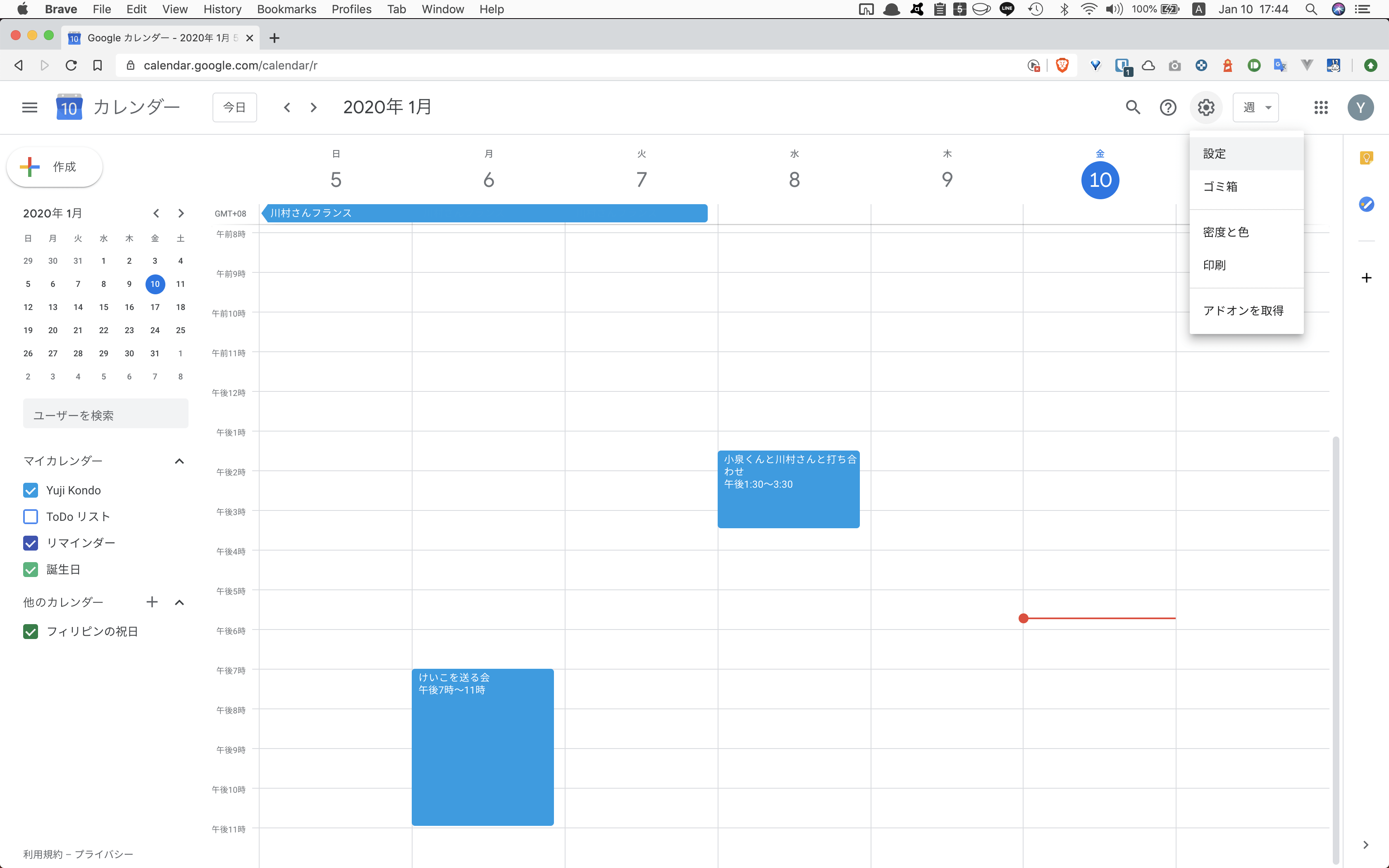Viewport: 1389px width, 868px height.
Task: Open the Google apps grid
Action: tap(1320, 107)
